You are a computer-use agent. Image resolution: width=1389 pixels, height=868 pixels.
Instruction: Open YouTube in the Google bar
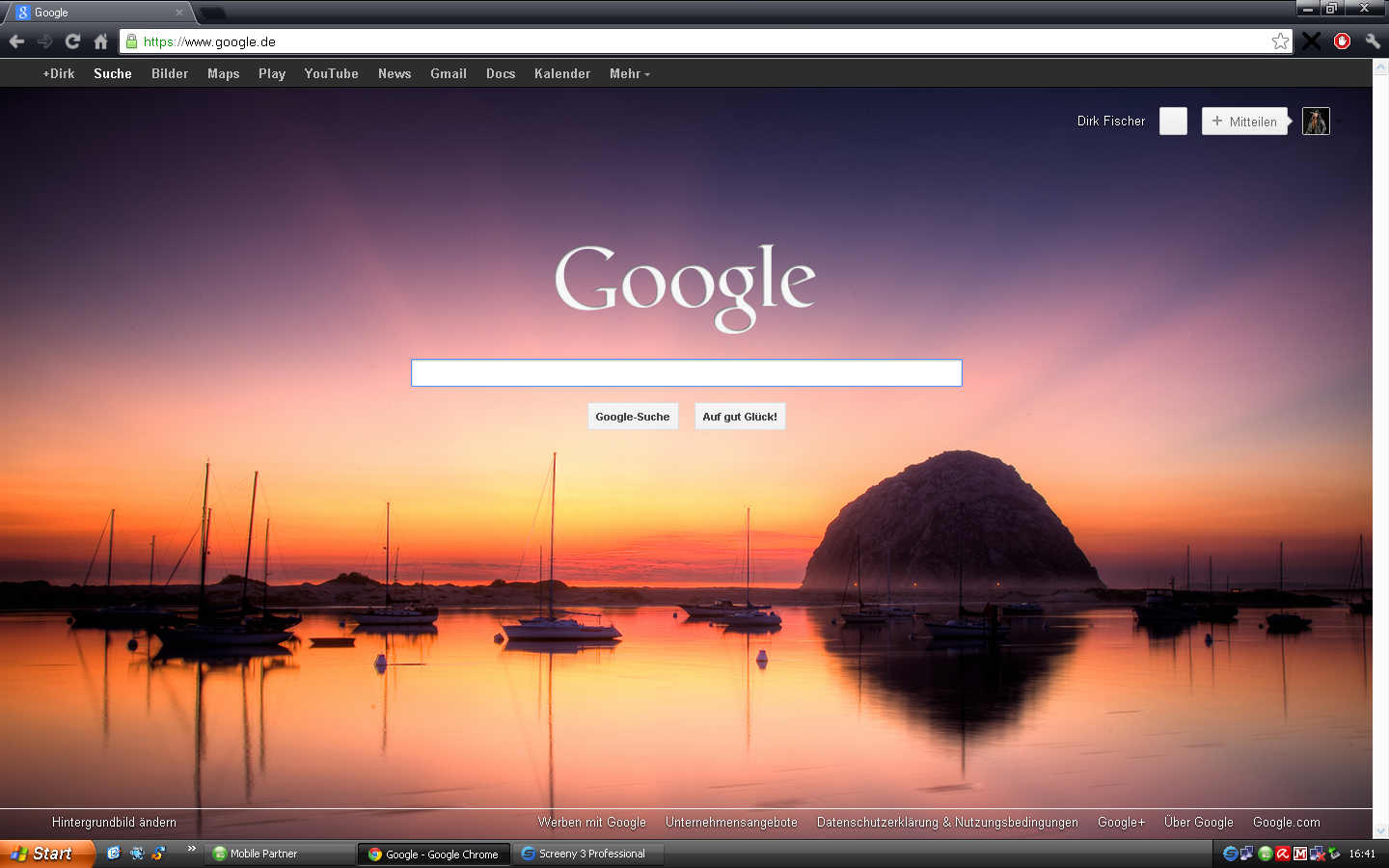tap(332, 73)
